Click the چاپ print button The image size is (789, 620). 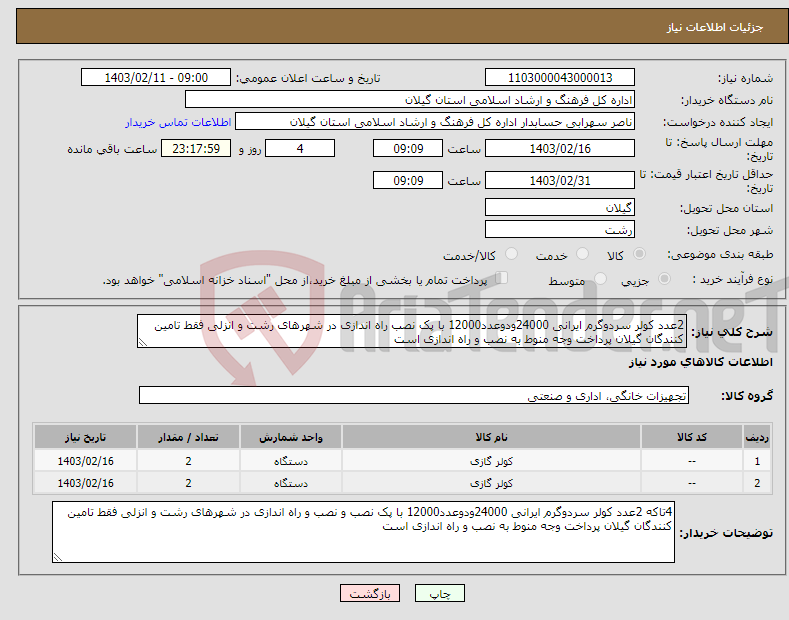point(440,593)
